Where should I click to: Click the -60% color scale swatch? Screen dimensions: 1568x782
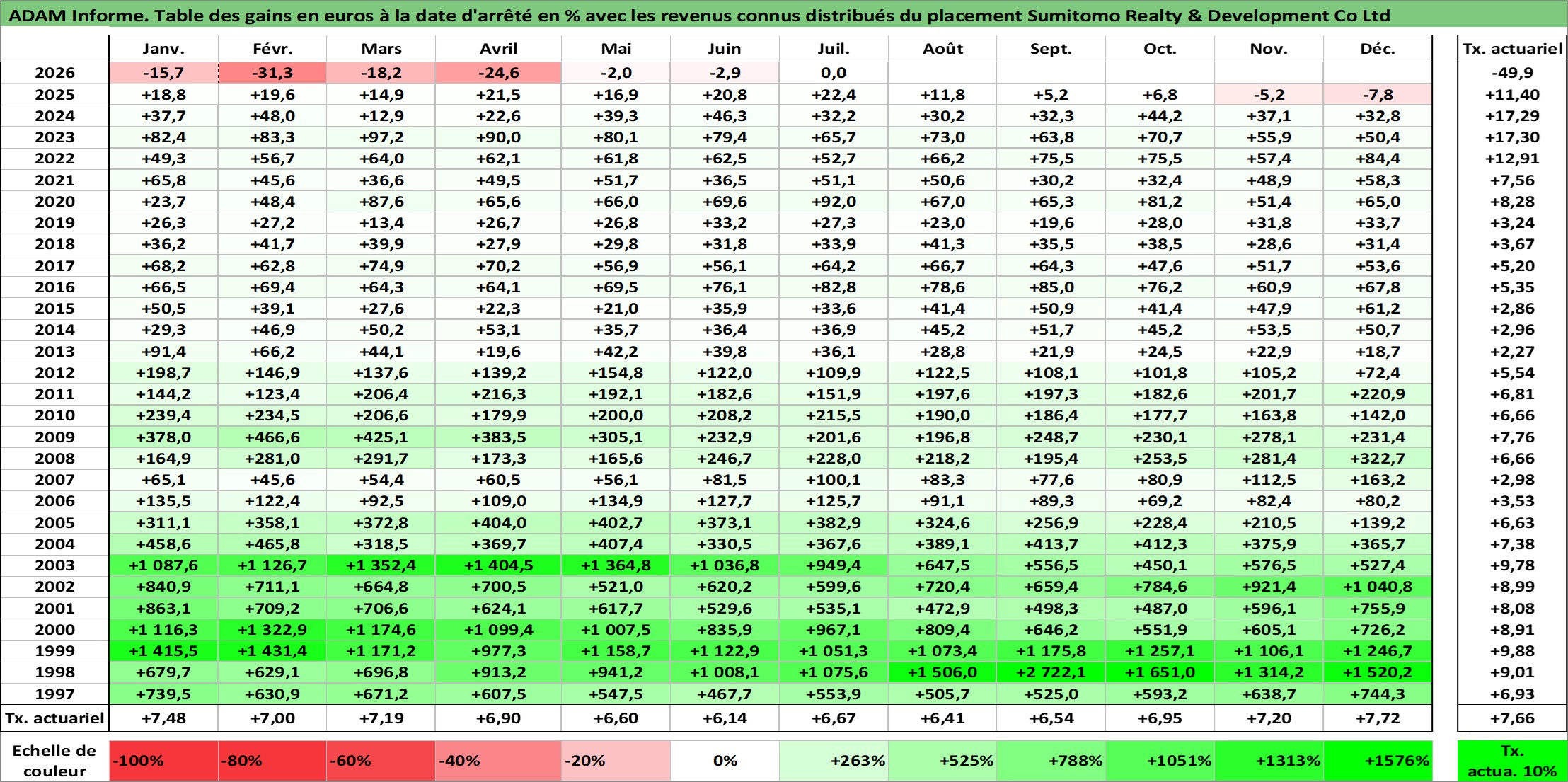pos(381,761)
